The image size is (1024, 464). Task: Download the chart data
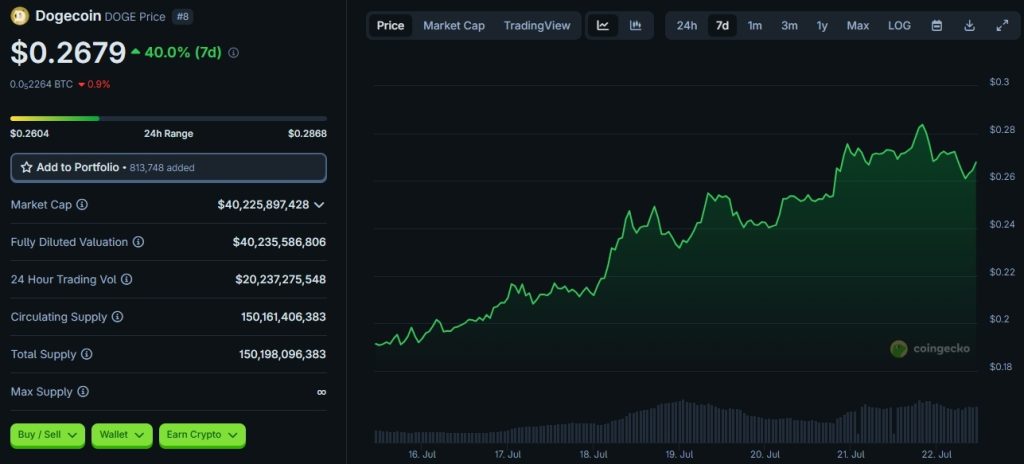tap(969, 26)
